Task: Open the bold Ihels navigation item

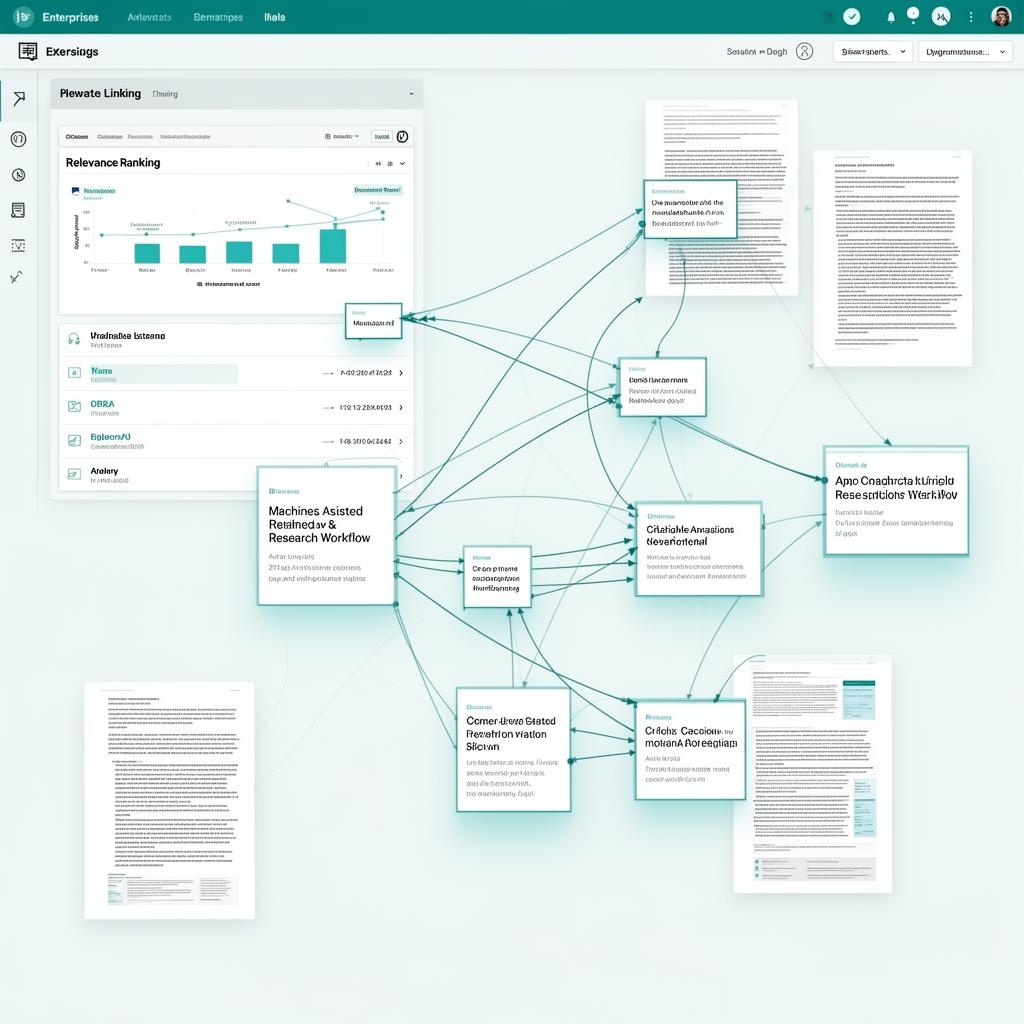Action: [x=275, y=17]
